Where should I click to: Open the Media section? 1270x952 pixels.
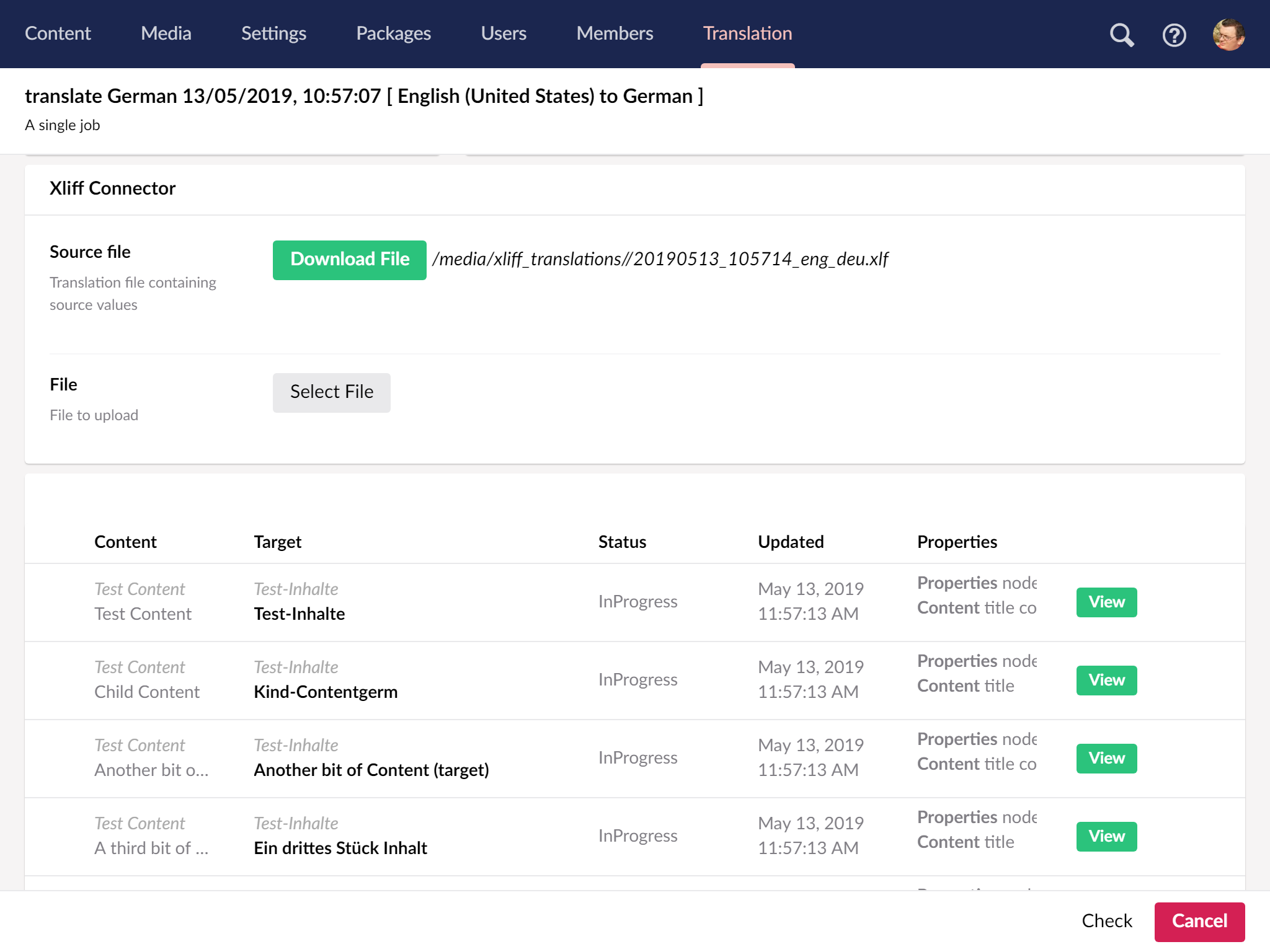point(166,33)
